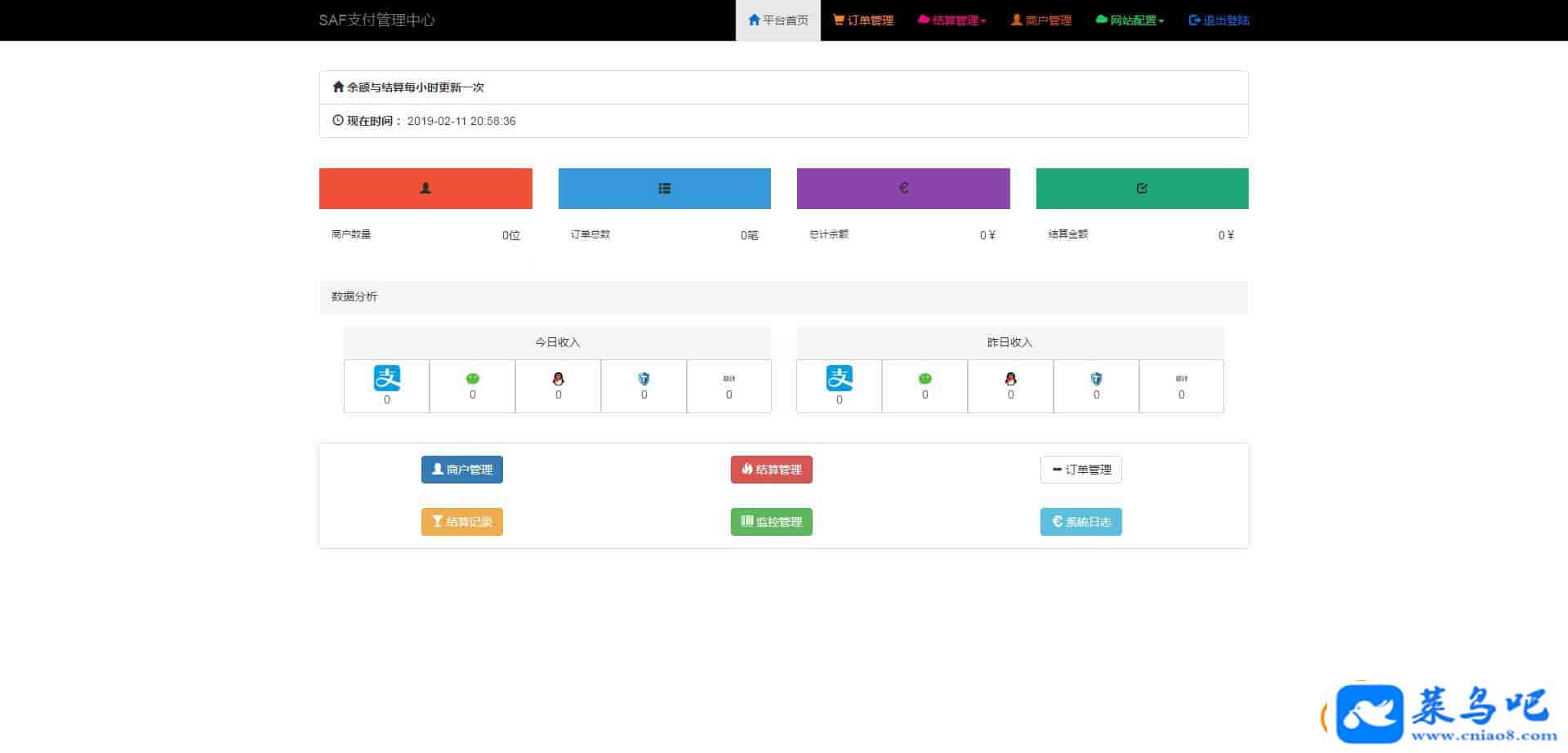1568x753 pixels.
Task: Log out via the 退出登陆 link
Action: click(x=1218, y=20)
